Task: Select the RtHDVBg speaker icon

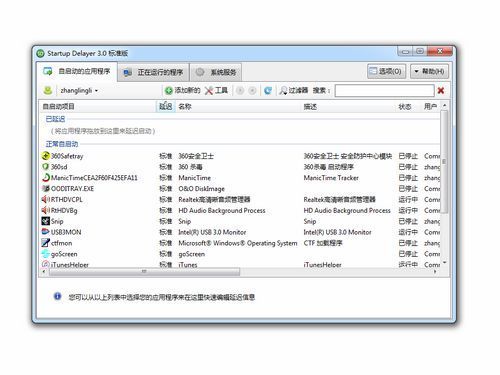Action: coord(45,210)
